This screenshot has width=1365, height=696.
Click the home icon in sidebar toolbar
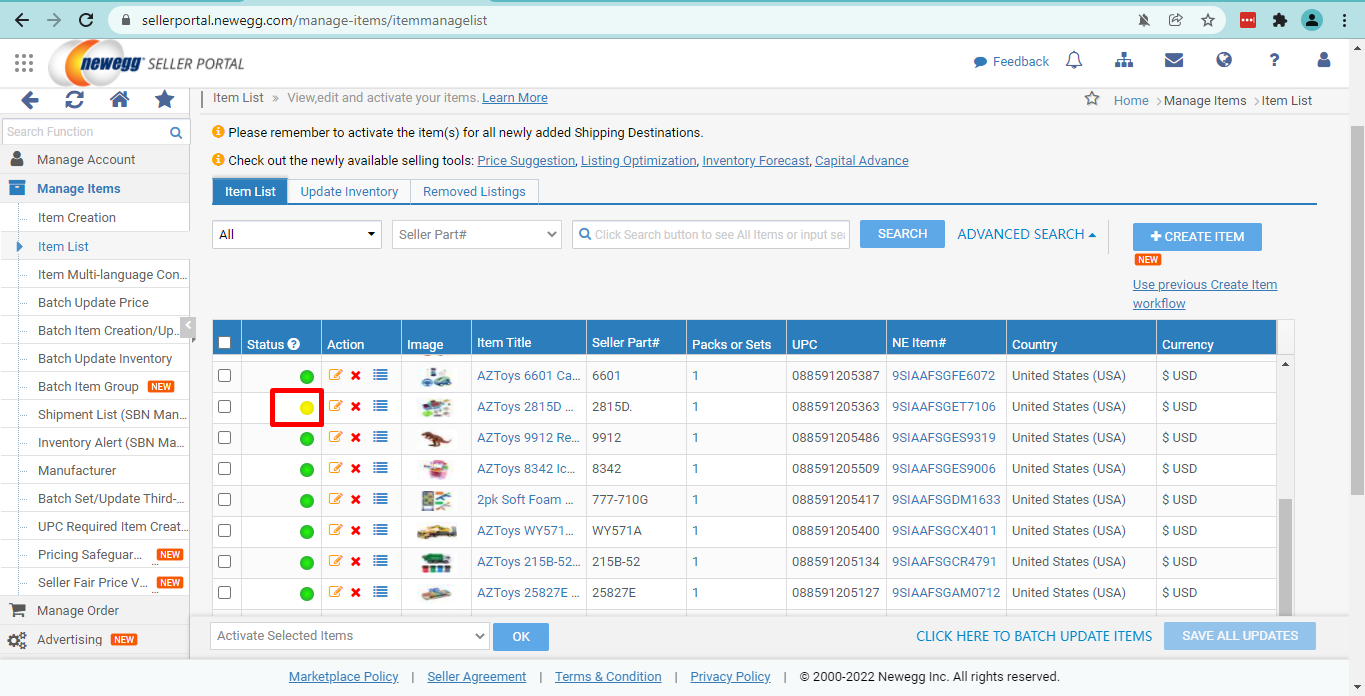[x=119, y=100]
